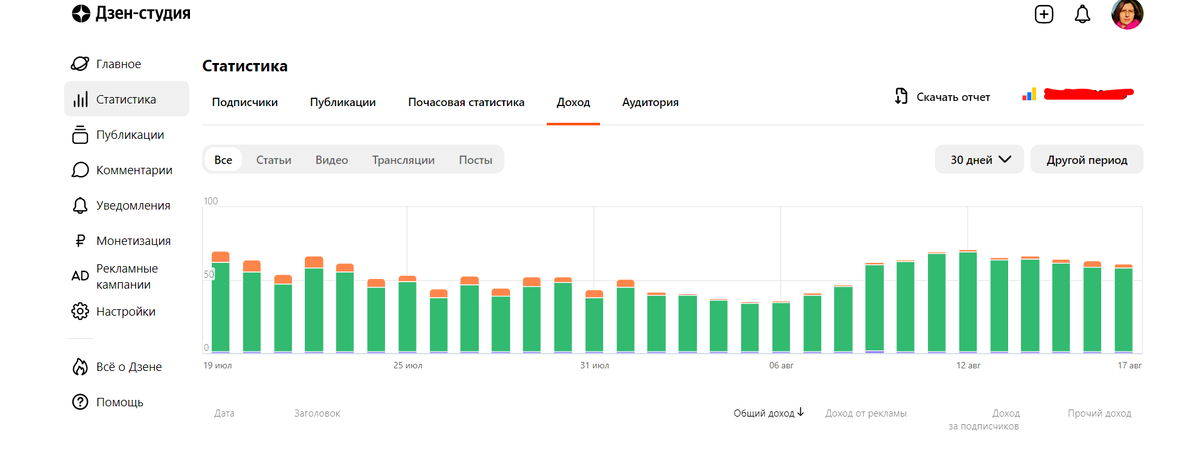Go to Комментарии in sidebar
1200x459 pixels.
tap(134, 170)
